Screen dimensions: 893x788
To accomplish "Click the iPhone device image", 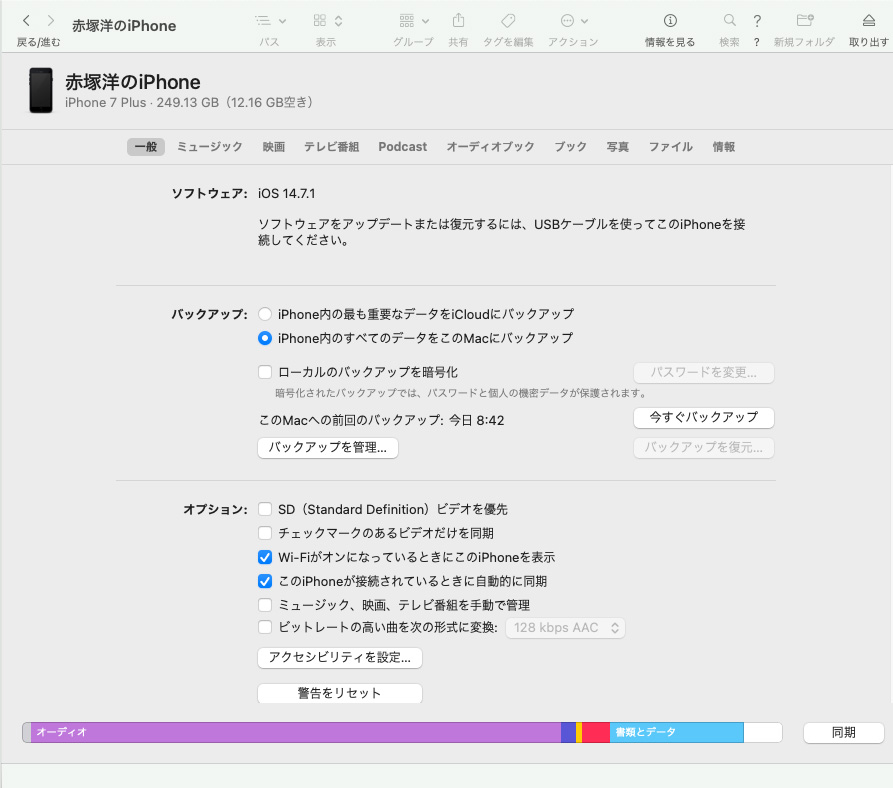I will point(41,91).
